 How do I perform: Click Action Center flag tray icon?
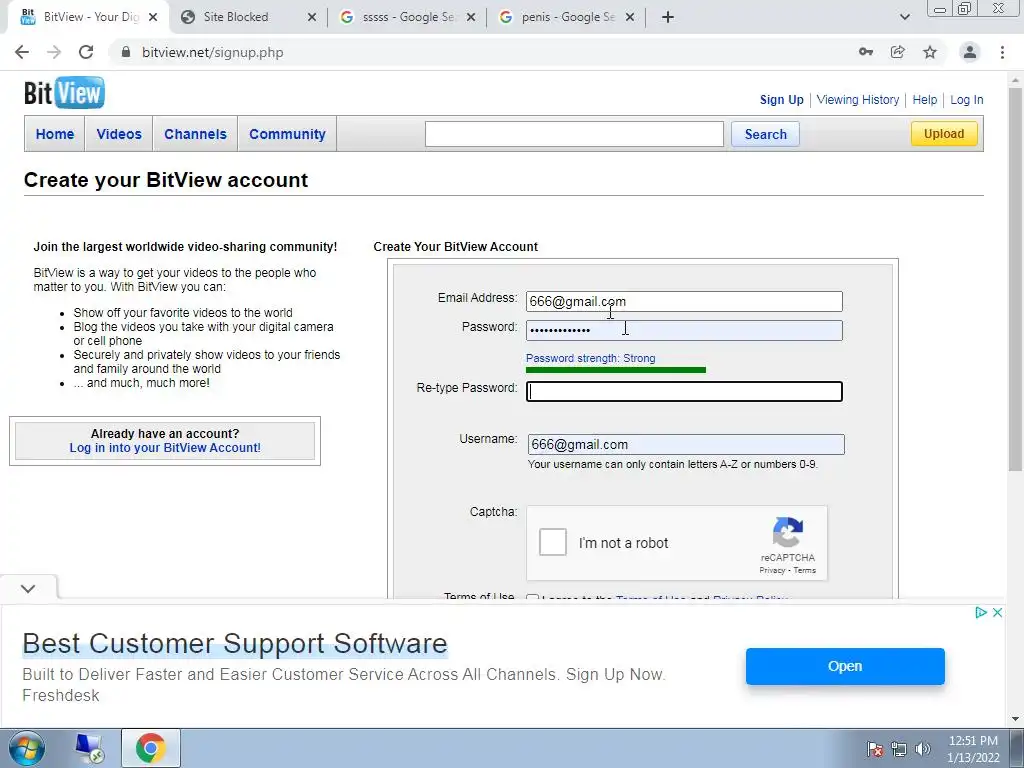875,749
